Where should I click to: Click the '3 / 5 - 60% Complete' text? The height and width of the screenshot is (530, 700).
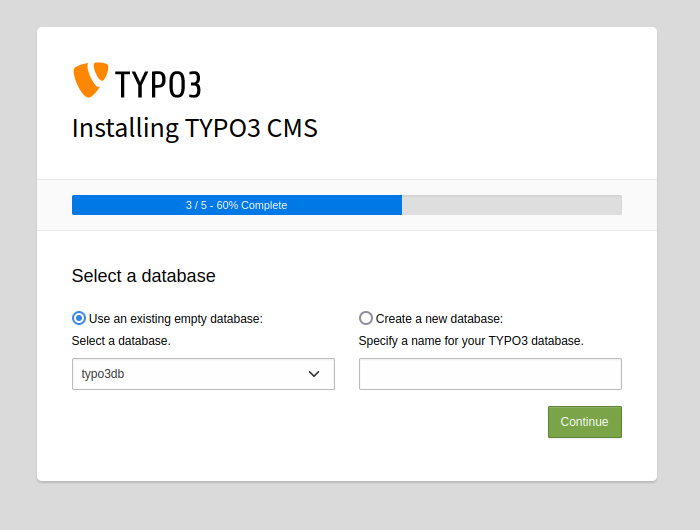point(236,205)
